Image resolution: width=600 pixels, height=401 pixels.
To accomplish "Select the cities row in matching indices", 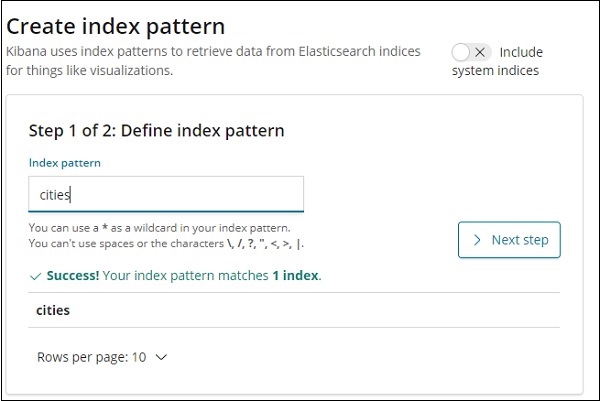I will click(x=53, y=310).
